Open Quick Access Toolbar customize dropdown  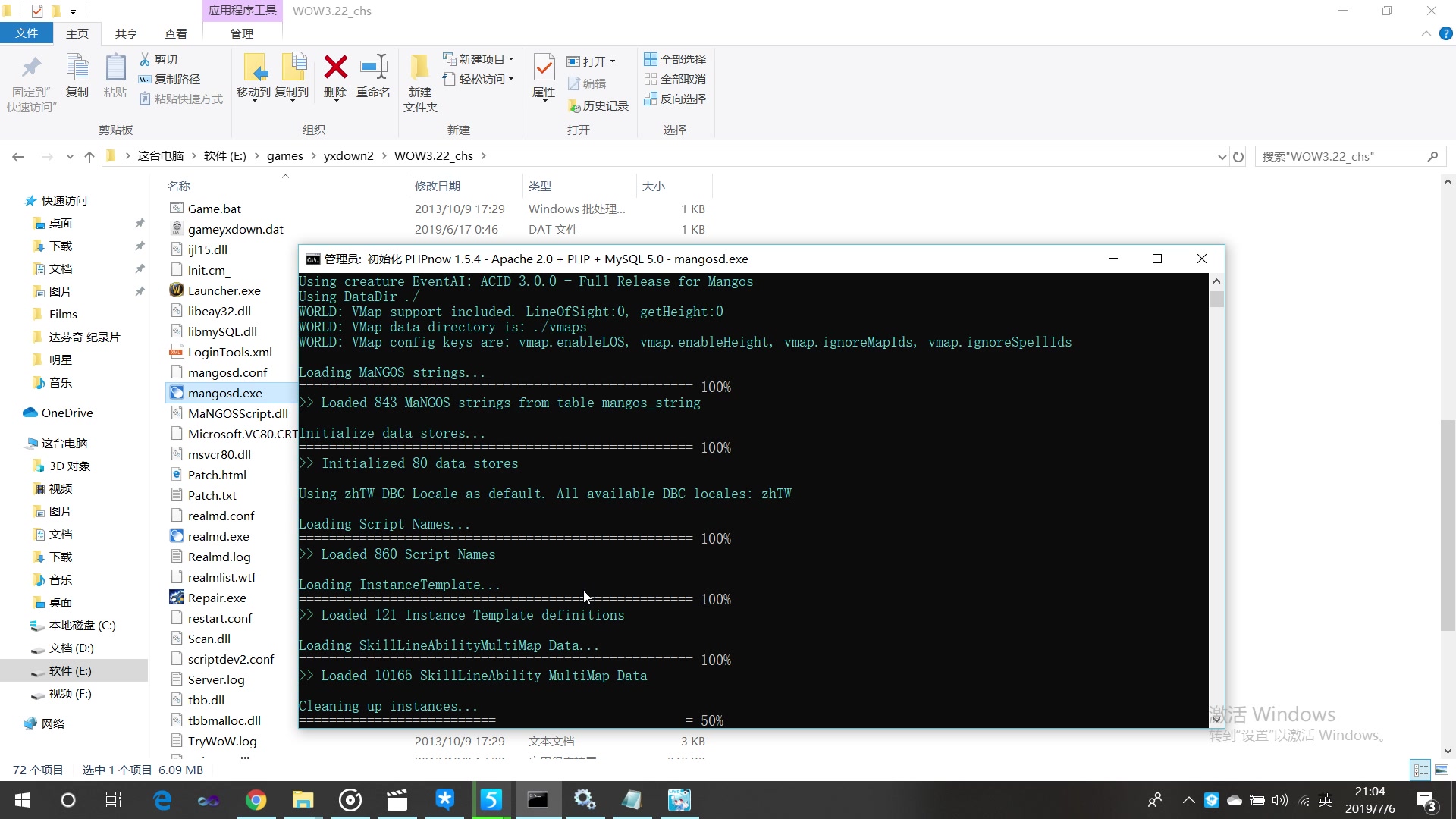click(73, 11)
